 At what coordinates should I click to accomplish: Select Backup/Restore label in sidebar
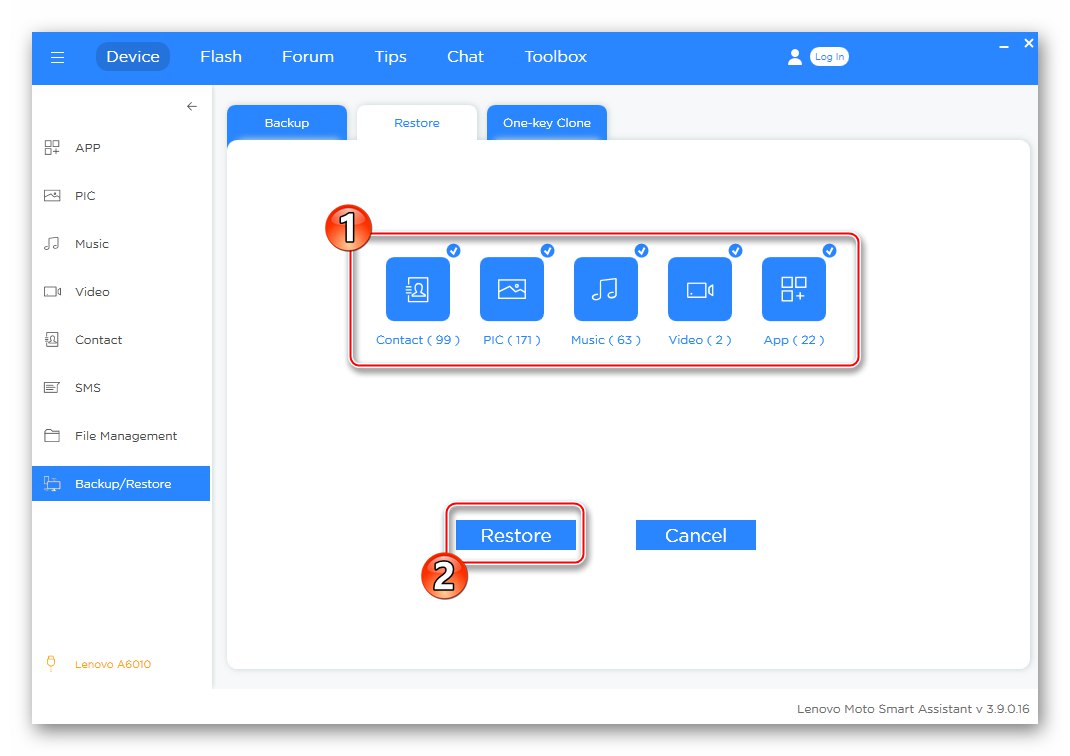(x=124, y=484)
